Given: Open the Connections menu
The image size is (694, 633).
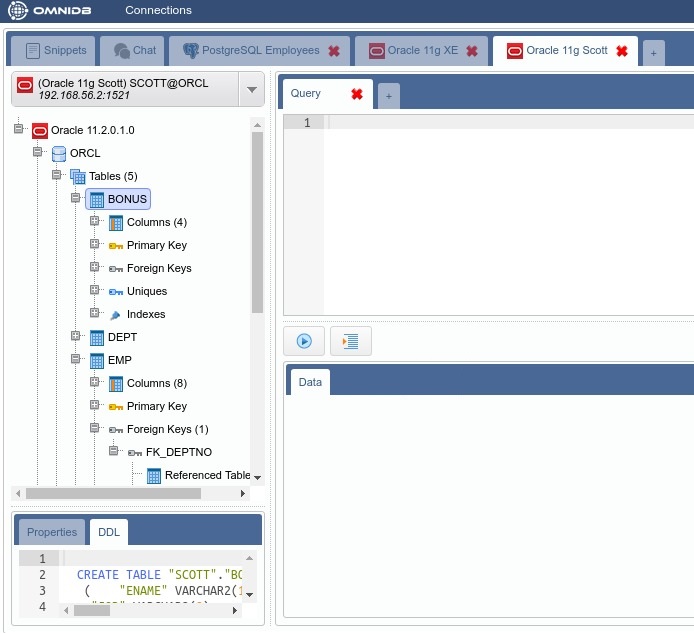Looking at the screenshot, I should tap(158, 10).
